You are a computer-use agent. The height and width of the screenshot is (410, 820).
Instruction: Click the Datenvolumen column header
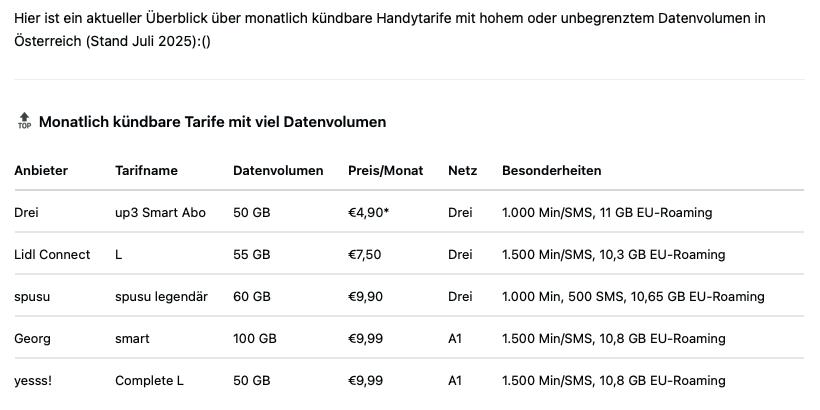click(278, 171)
